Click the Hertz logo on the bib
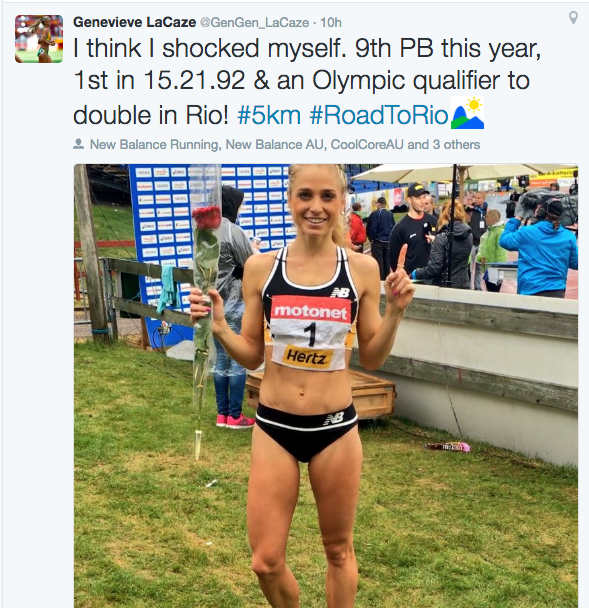 coord(307,357)
